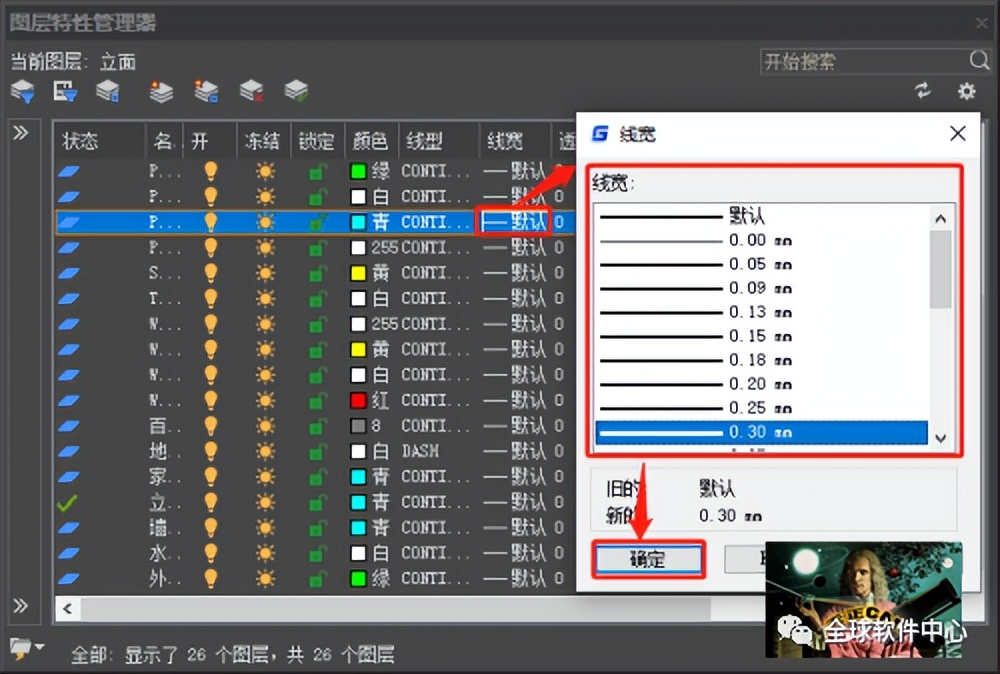Lock the 外 layer with its padlock
The height and width of the screenshot is (674, 1000).
pyautogui.click(x=318, y=578)
